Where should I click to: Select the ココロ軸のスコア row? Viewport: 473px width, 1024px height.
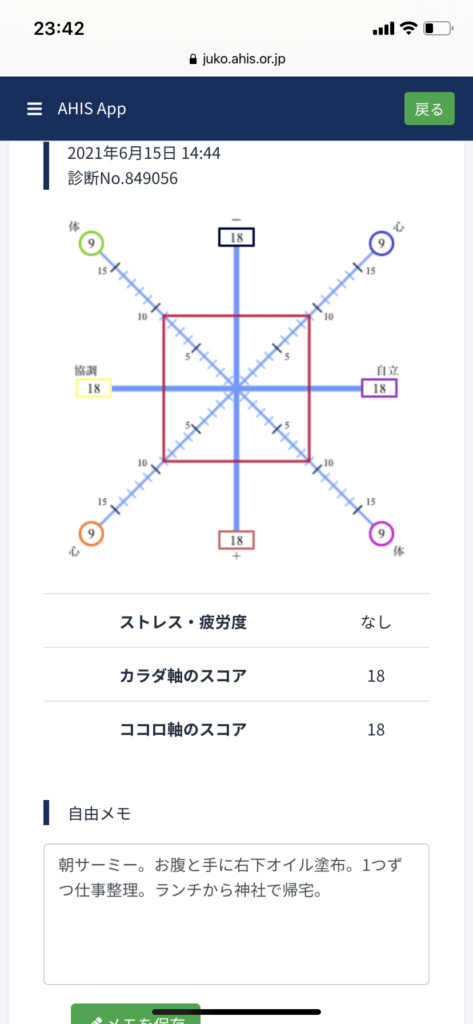[236, 728]
